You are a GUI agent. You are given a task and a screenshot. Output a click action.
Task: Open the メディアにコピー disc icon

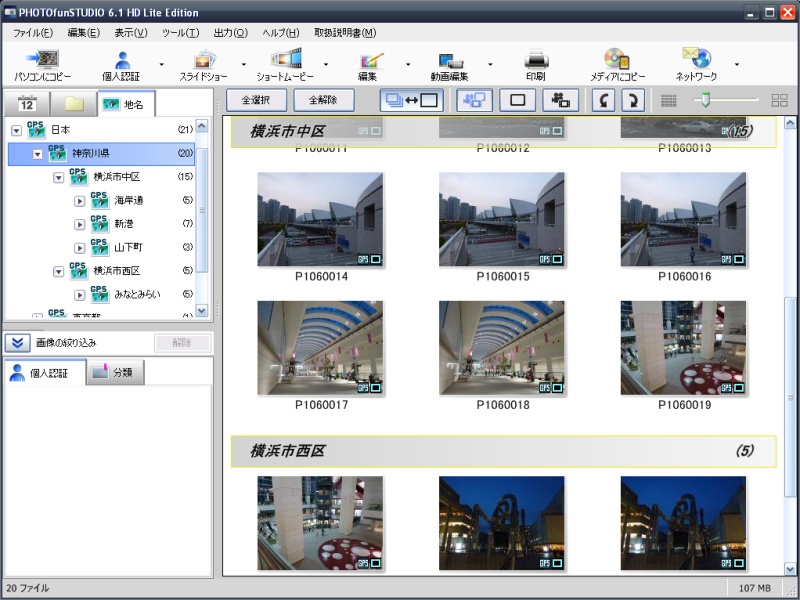pyautogui.click(x=617, y=61)
